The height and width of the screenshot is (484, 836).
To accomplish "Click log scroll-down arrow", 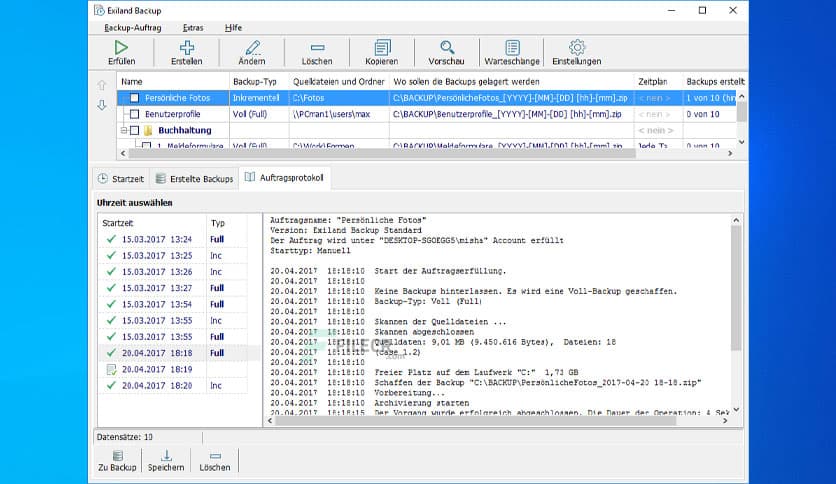I will [x=736, y=409].
